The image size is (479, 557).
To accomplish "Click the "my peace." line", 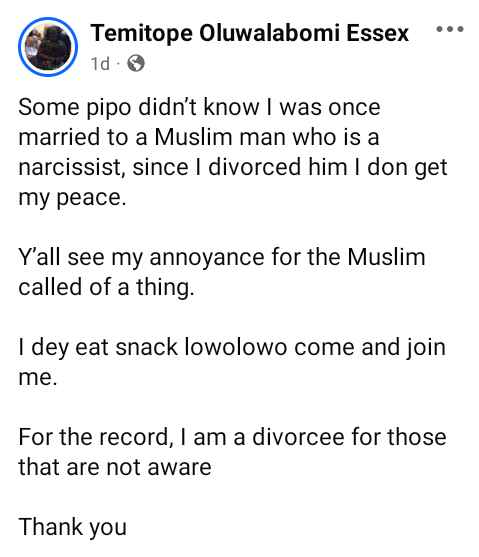I will click(x=72, y=198).
